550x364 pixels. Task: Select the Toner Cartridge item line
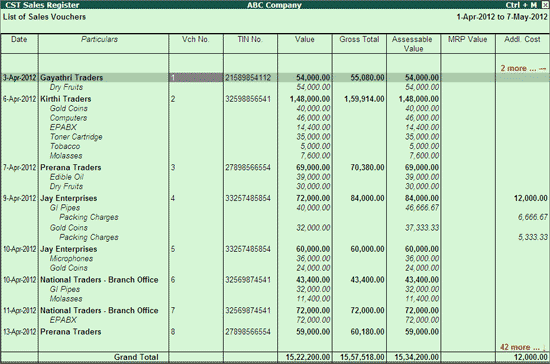[76, 137]
